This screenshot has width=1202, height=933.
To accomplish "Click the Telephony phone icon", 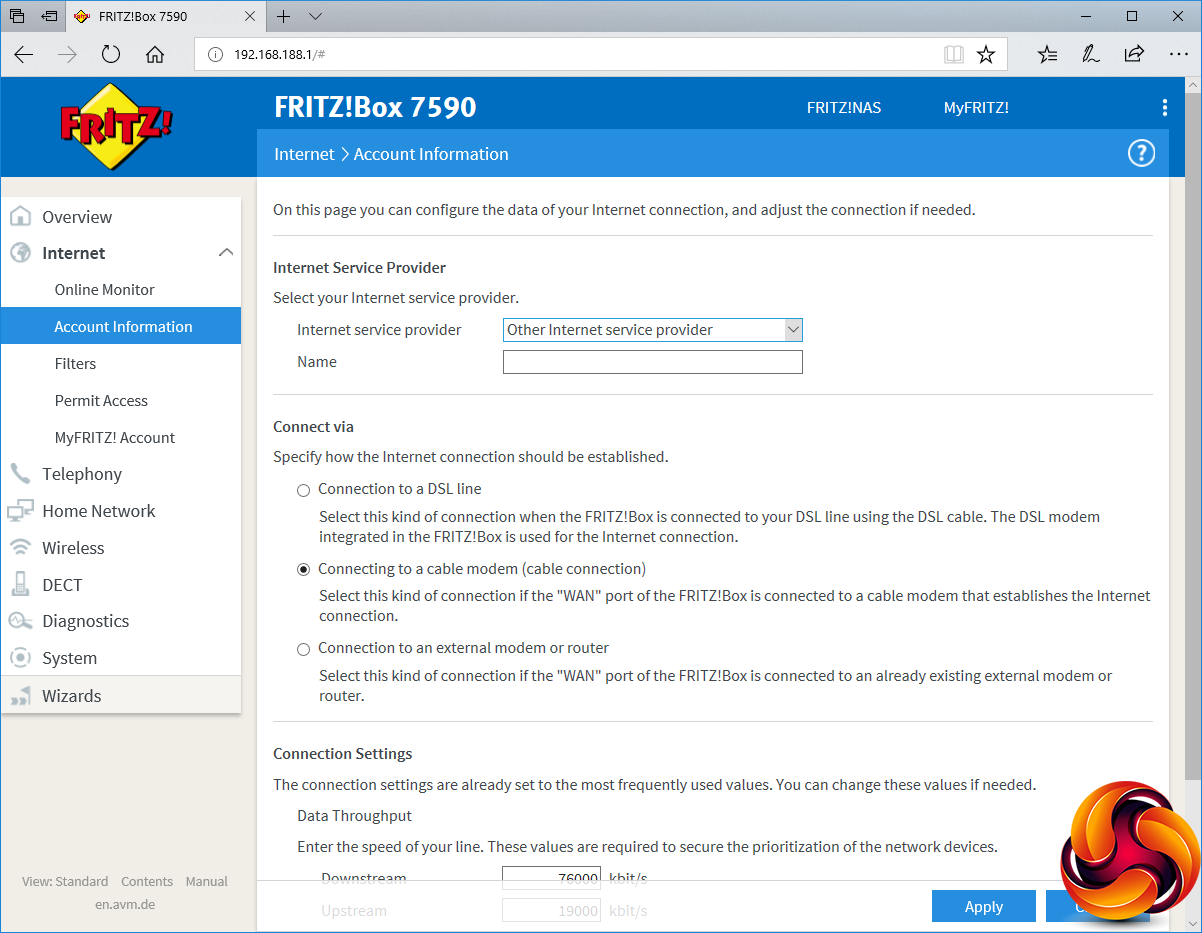I will pyautogui.click(x=20, y=474).
